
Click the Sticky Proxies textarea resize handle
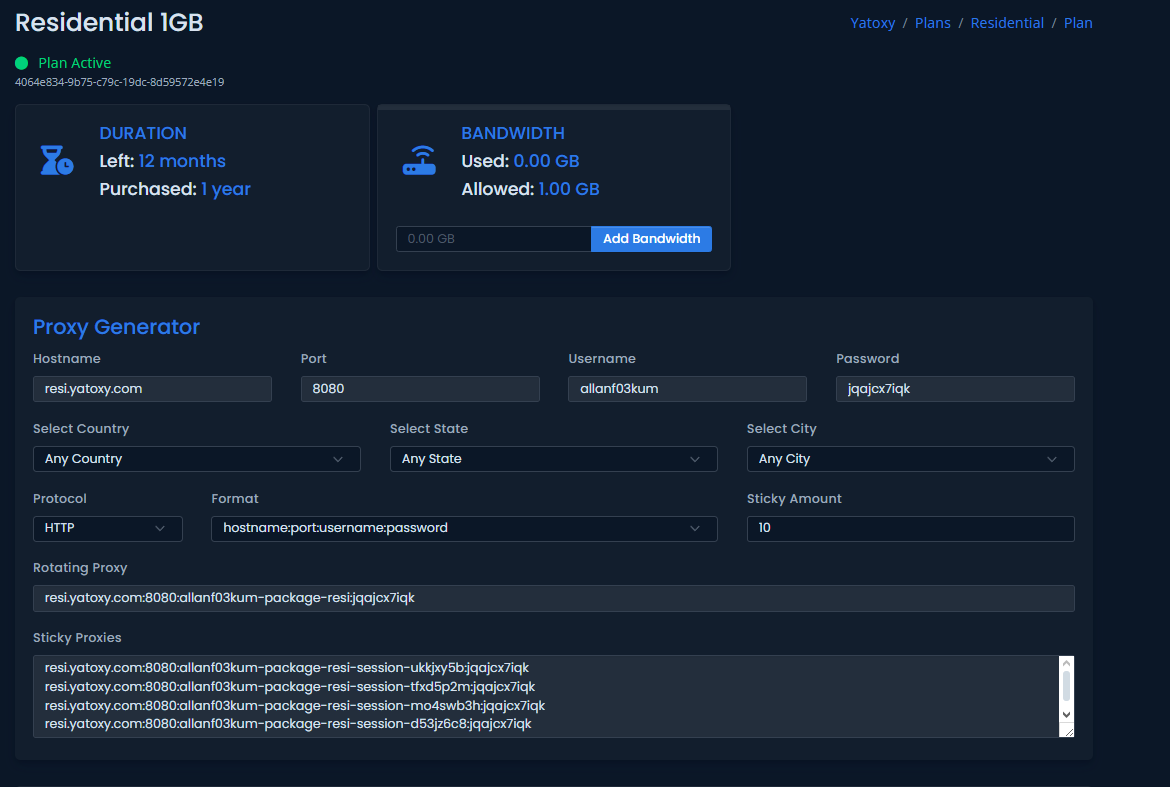(1068, 731)
